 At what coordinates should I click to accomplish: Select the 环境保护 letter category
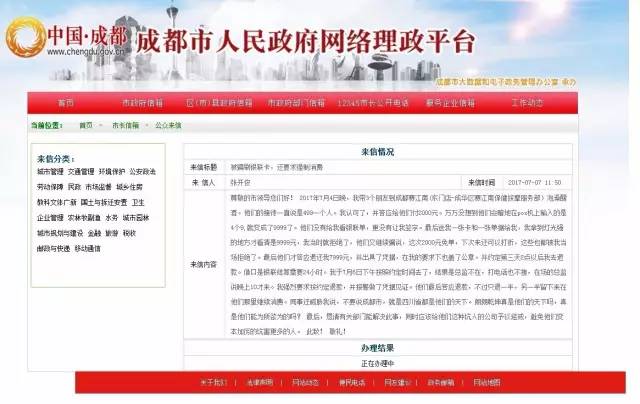pyautogui.click(x=112, y=172)
